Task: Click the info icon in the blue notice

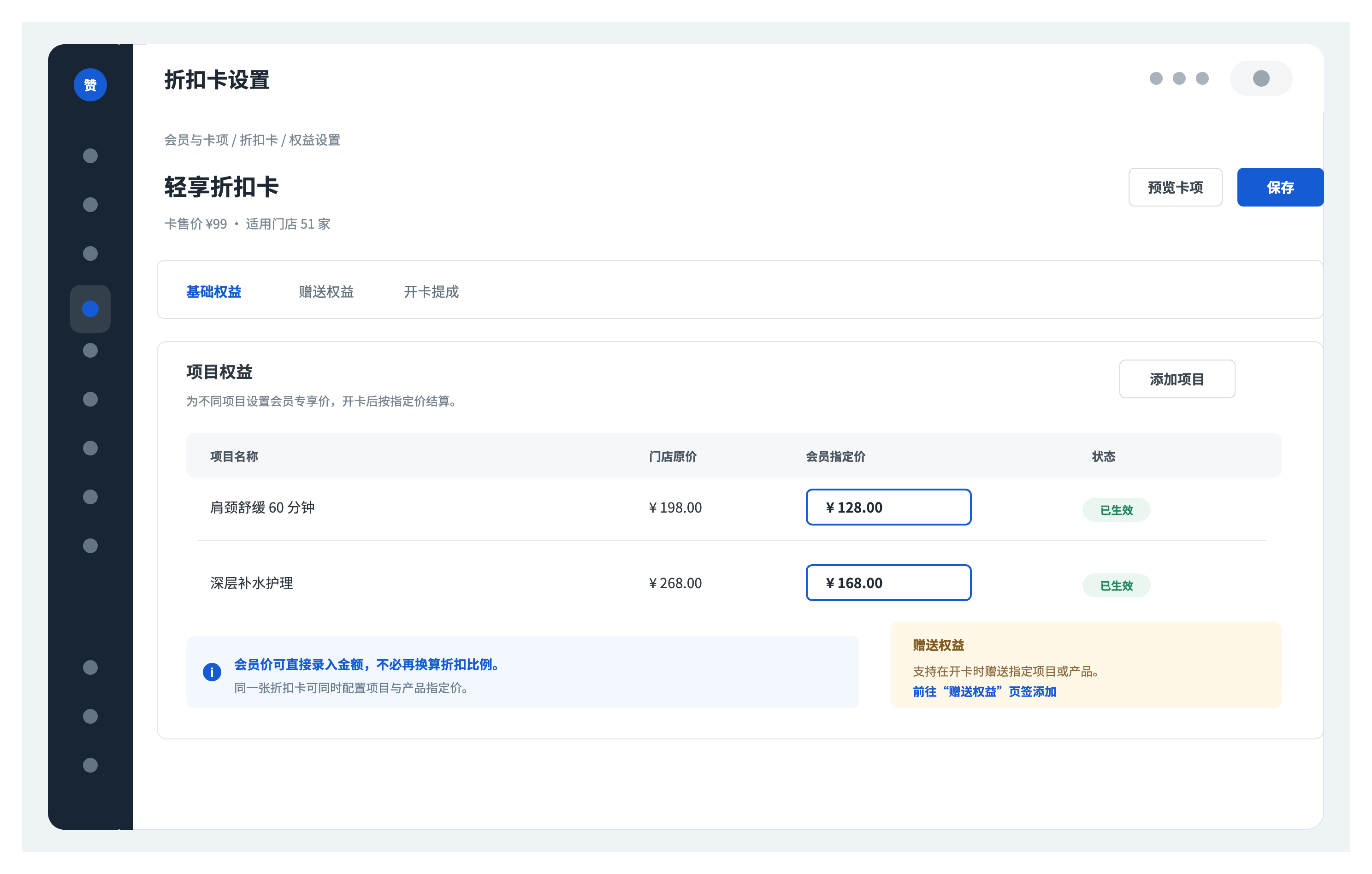Action: click(212, 672)
